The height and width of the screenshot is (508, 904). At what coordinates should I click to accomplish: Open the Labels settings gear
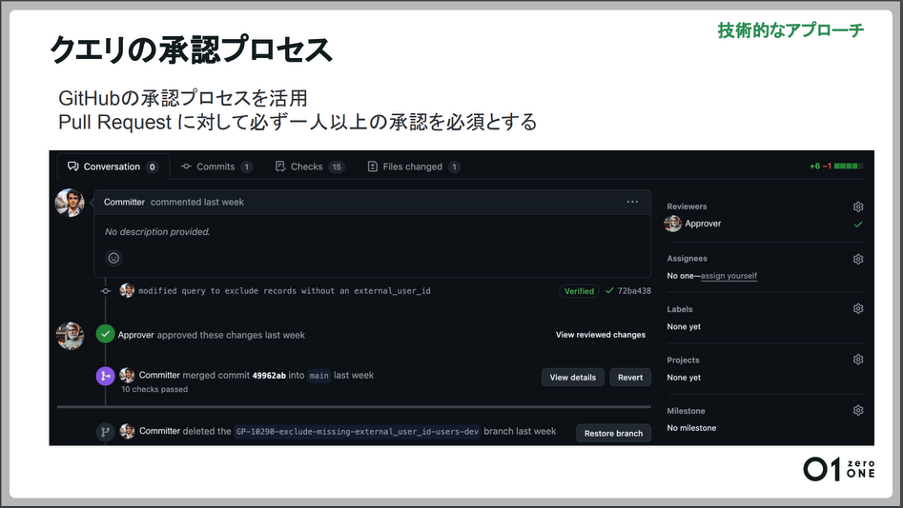coord(857,309)
